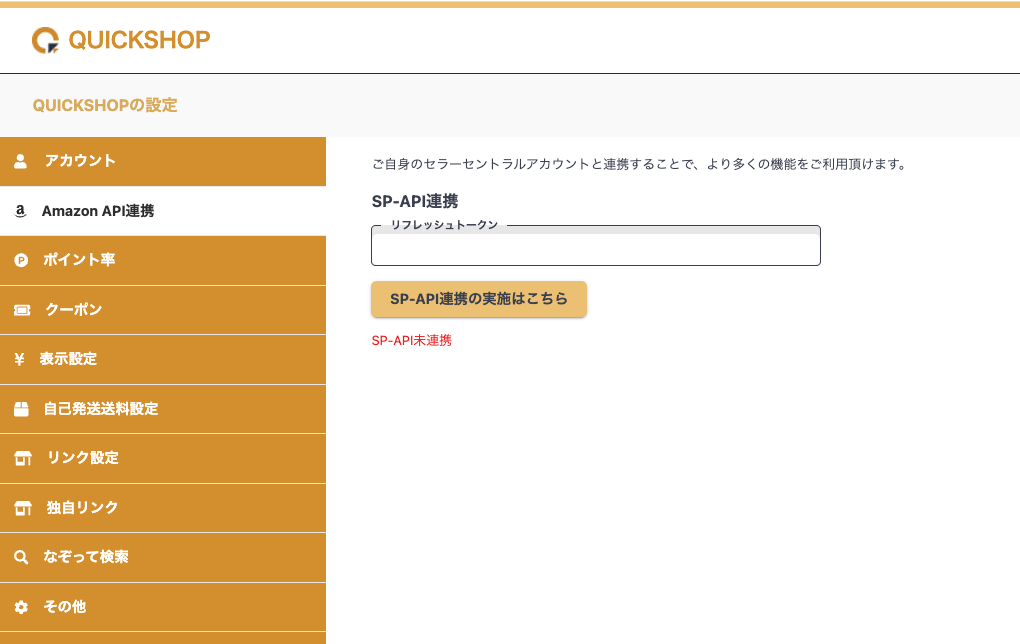1020x644 pixels.
Task: Open the クーポン menu entry
Action: point(74,310)
